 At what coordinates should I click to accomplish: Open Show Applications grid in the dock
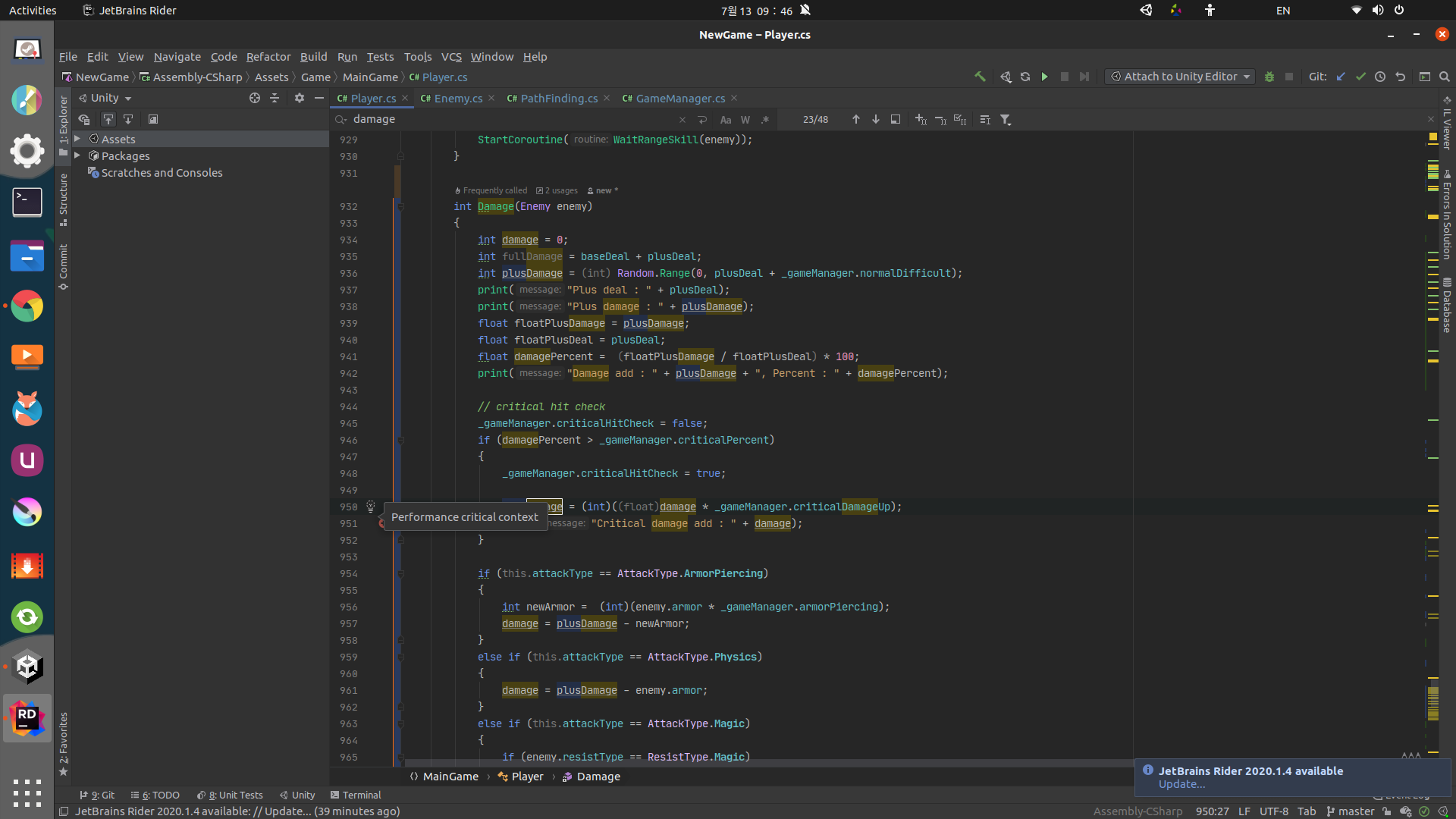pyautogui.click(x=27, y=793)
